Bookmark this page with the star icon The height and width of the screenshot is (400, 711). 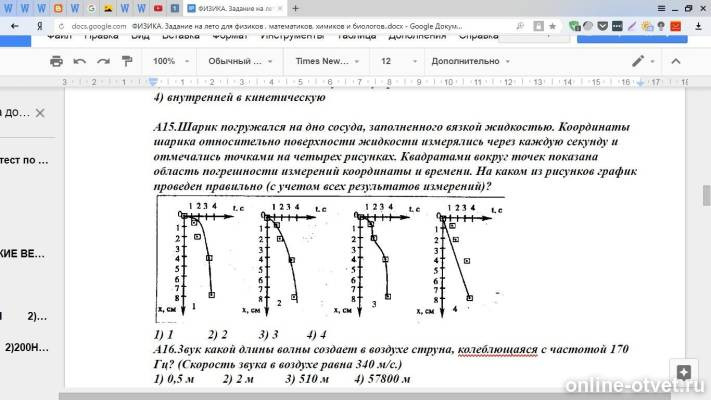(x=552, y=26)
